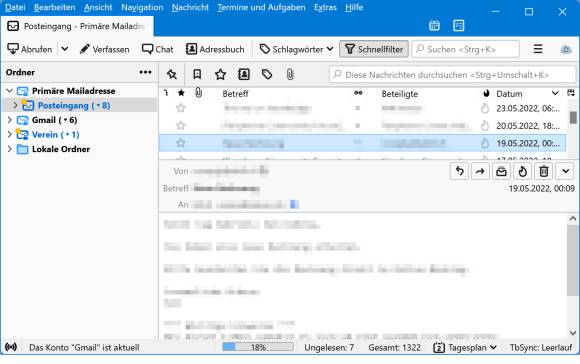
Task: Click the online status icon in status bar
Action: coord(11,347)
